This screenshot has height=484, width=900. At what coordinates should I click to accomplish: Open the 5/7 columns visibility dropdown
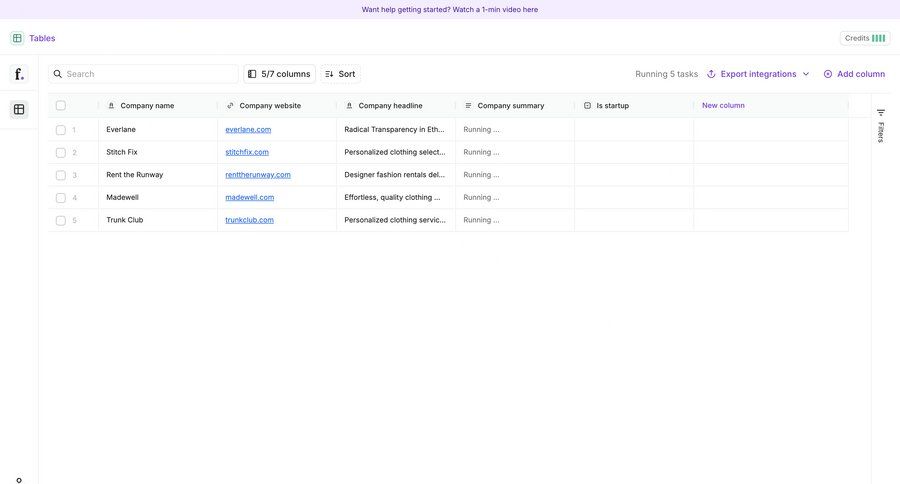[x=280, y=74]
